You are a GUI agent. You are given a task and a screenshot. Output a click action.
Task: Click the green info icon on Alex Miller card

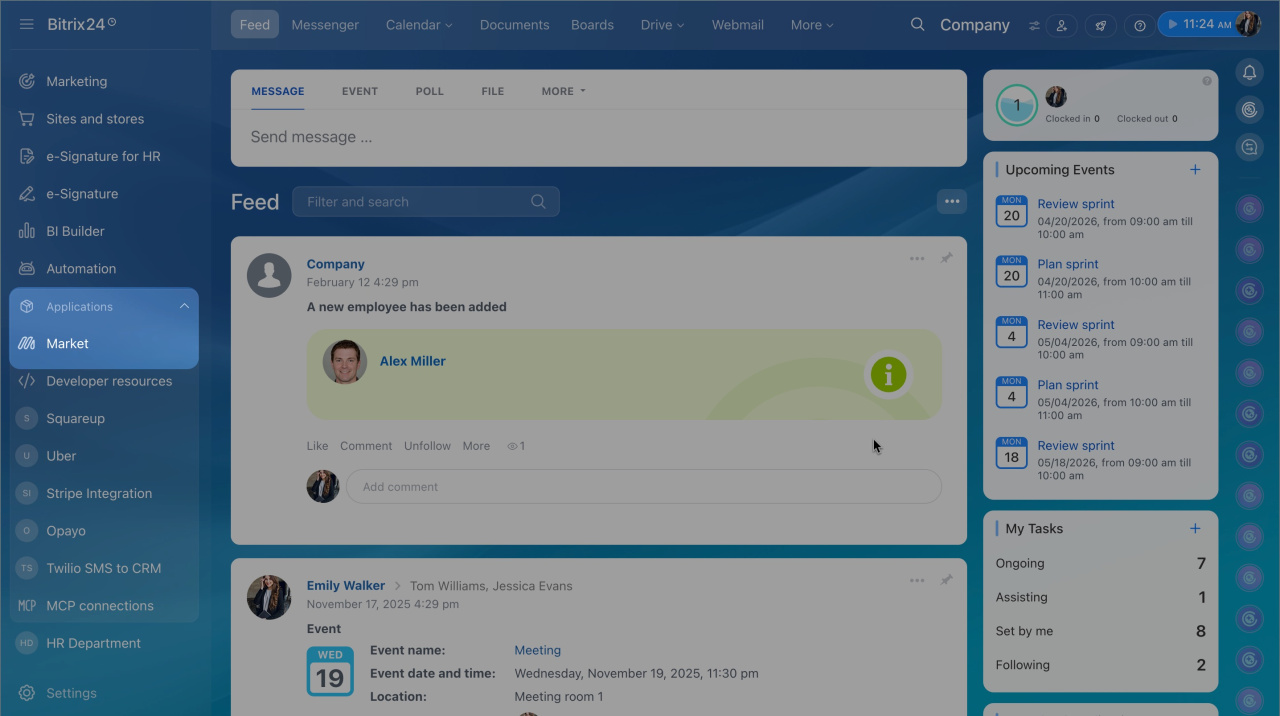pyautogui.click(x=888, y=375)
